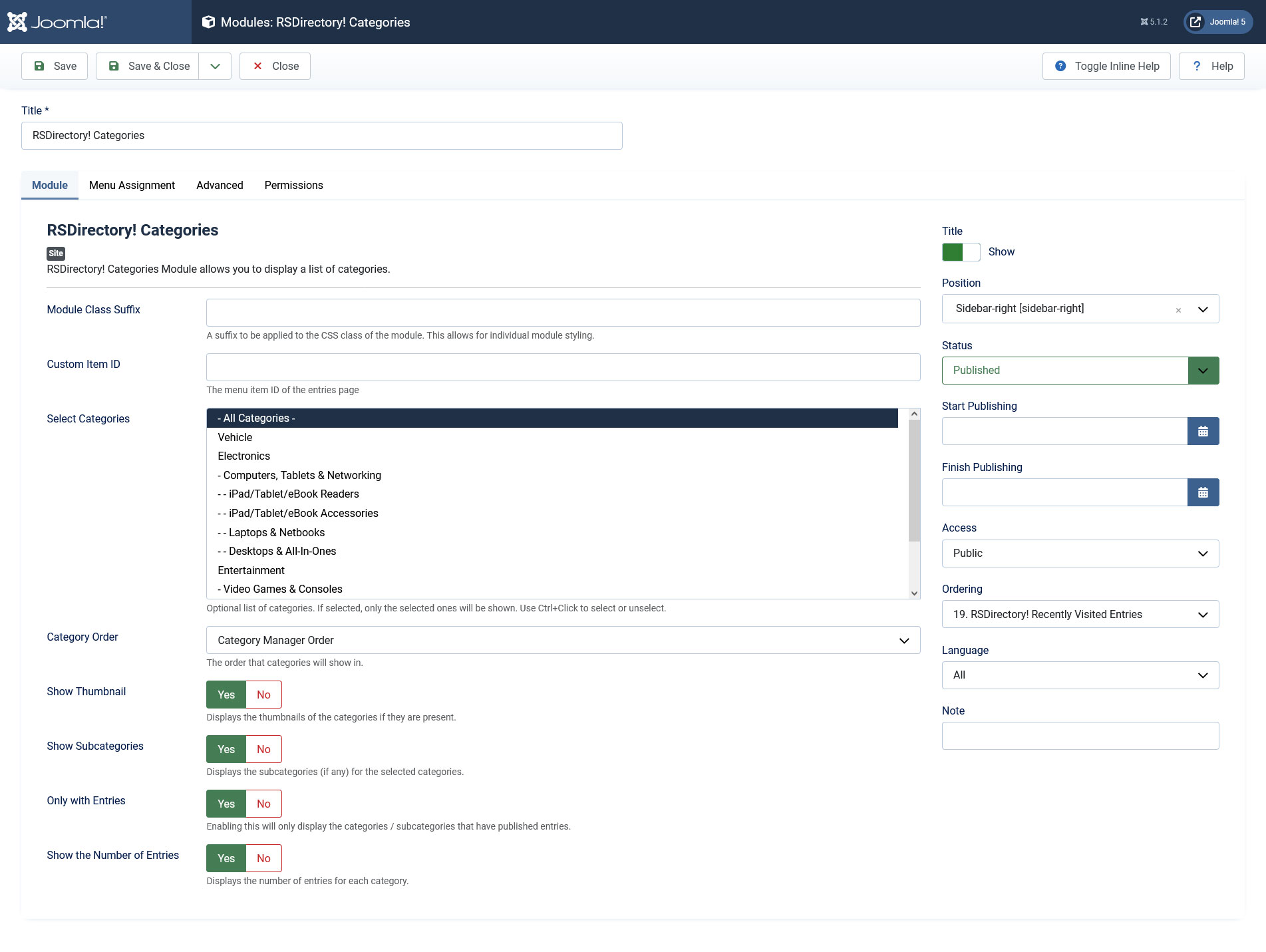Viewport: 1266px width, 952px height.
Task: Clear the Position selection with the x
Action: (1178, 310)
